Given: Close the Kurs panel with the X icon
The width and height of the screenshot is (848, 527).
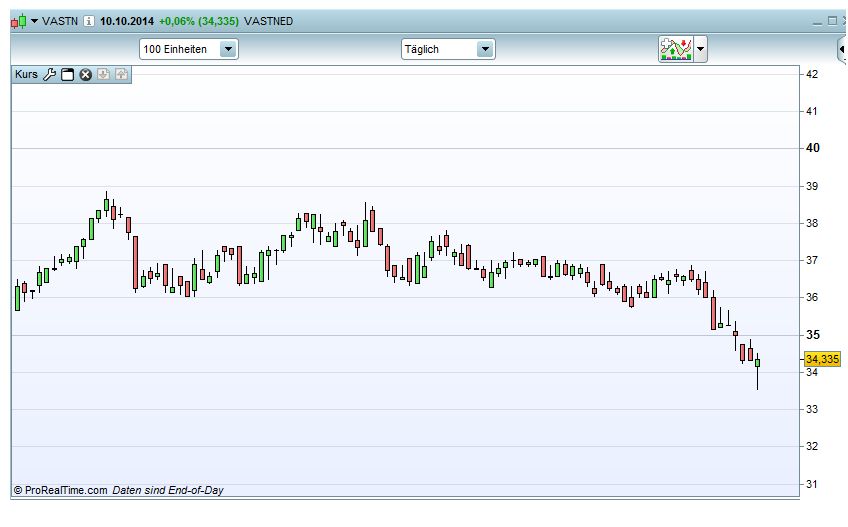Looking at the screenshot, I should pyautogui.click(x=86, y=74).
